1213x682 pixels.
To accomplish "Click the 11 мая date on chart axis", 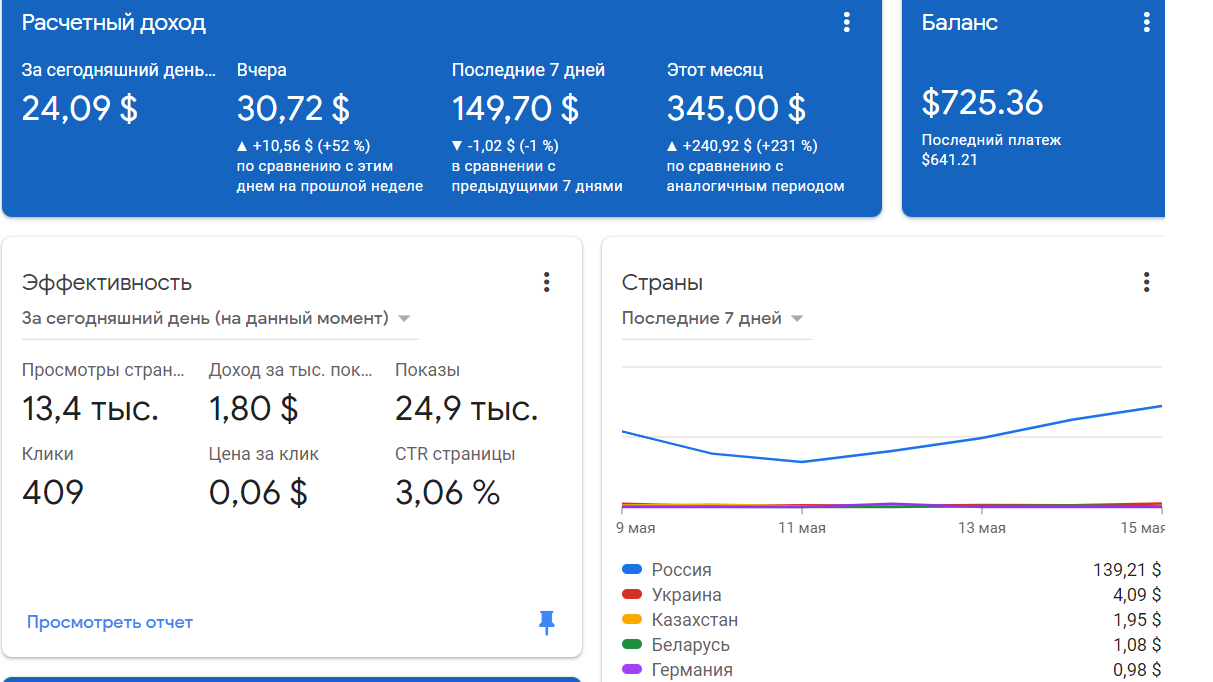I will 801,528.
